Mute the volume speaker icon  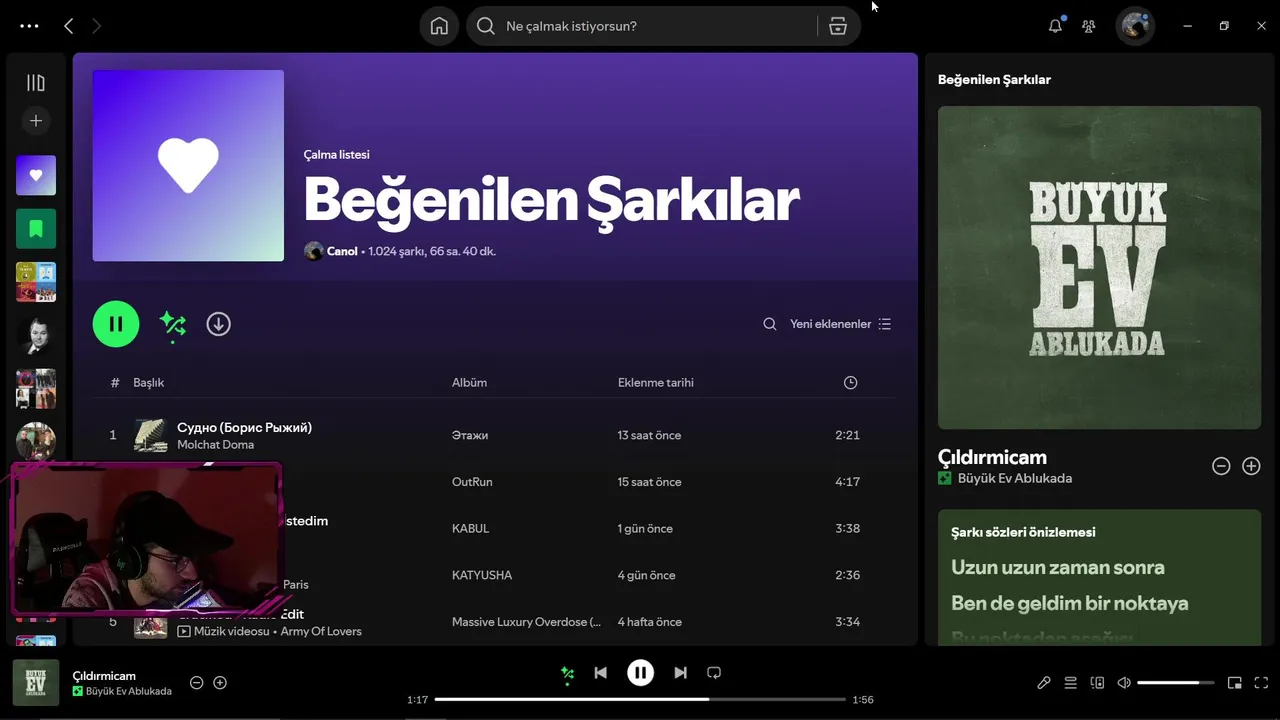(1124, 683)
